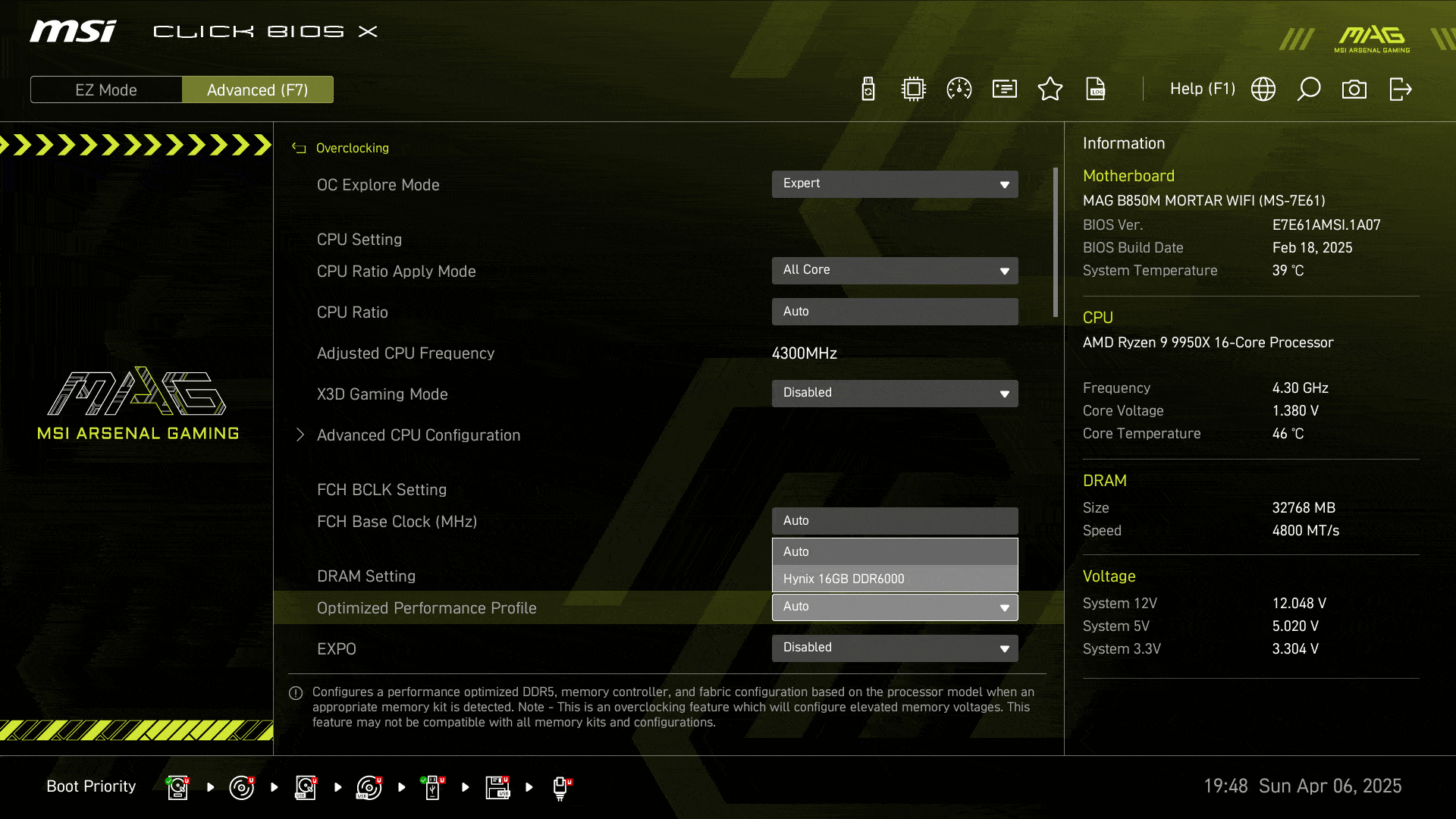
Task: Open the X3D Gaming Mode dropdown
Action: (x=895, y=393)
